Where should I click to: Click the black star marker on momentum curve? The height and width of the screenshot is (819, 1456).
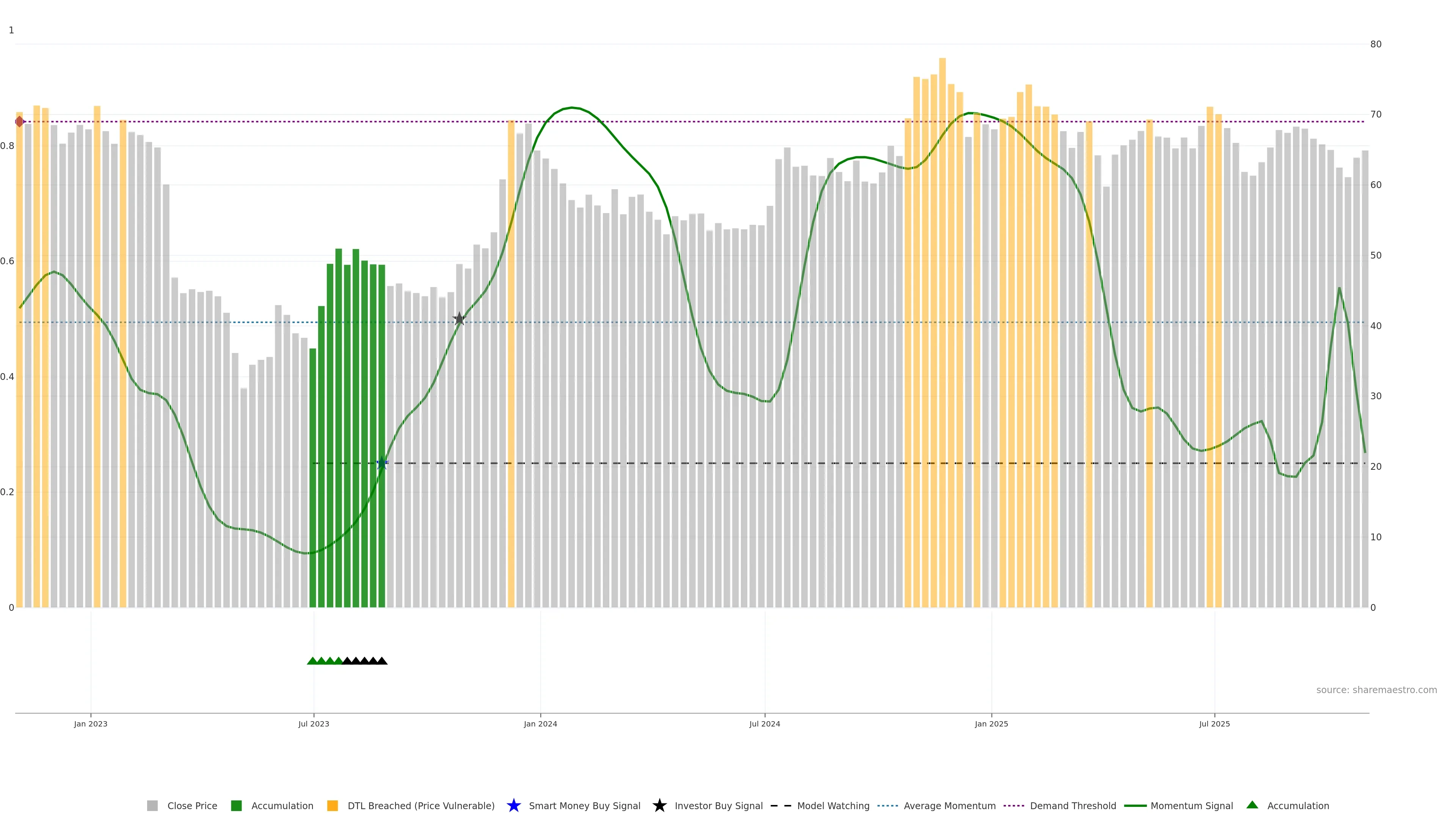coord(460,319)
